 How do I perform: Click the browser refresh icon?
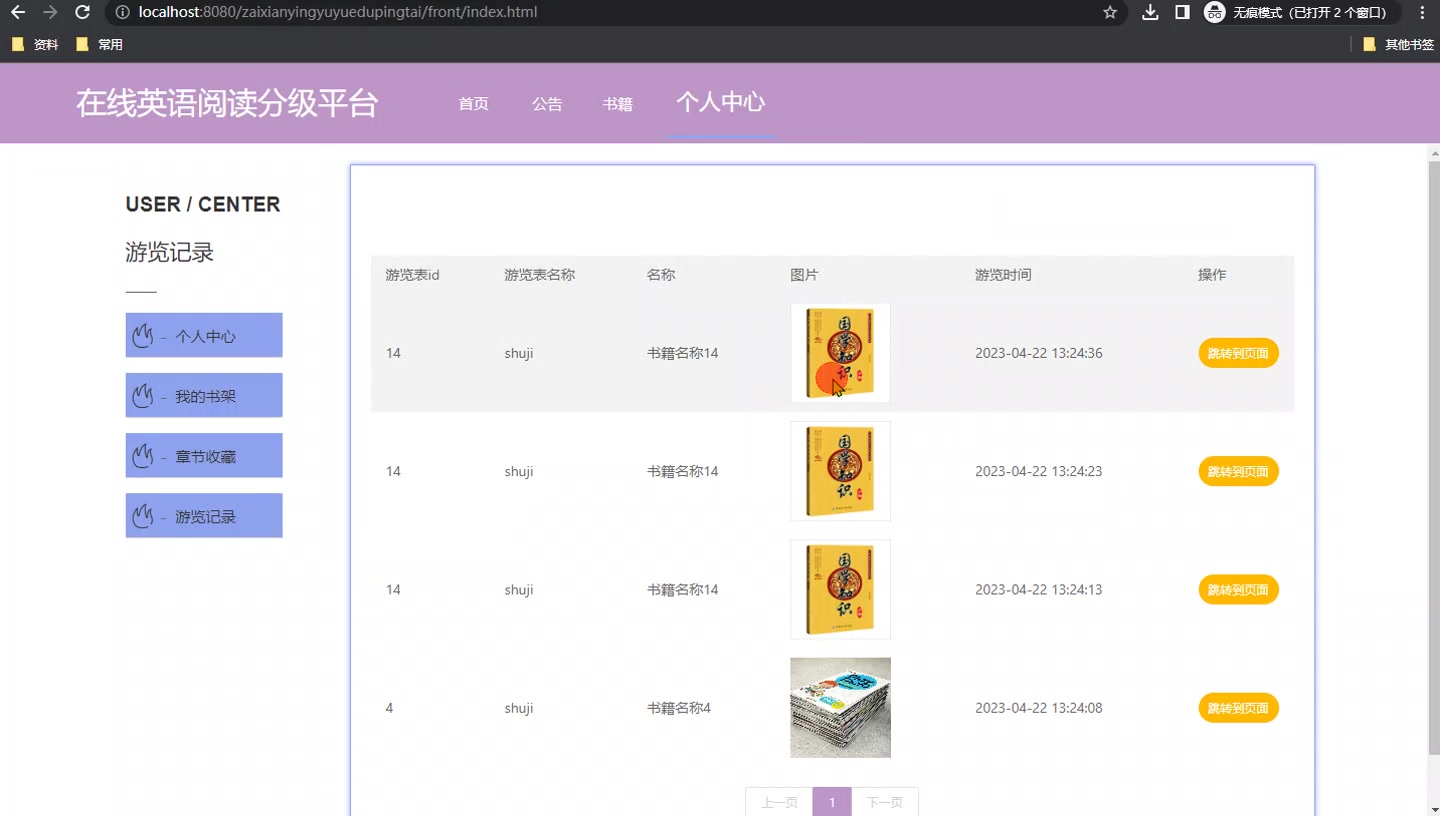[82, 13]
